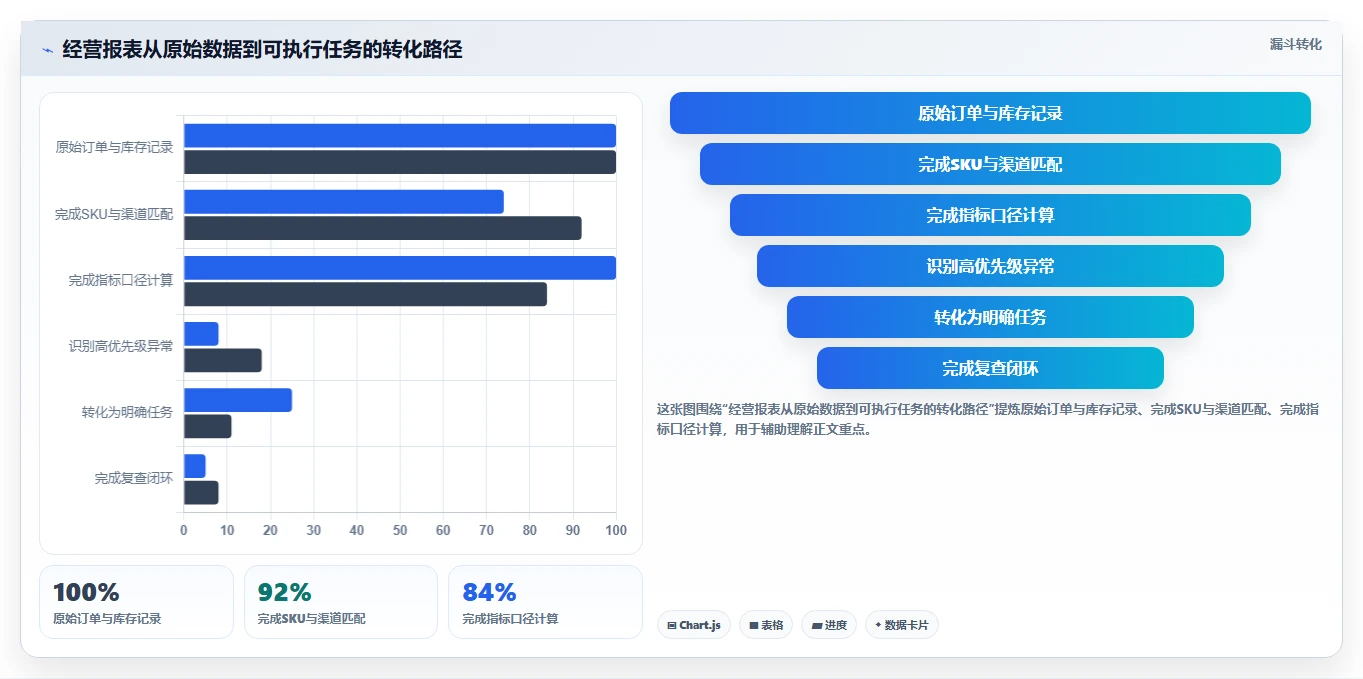Select the 漏斗转化 tag in header
The image size is (1363, 679).
coord(1296,44)
